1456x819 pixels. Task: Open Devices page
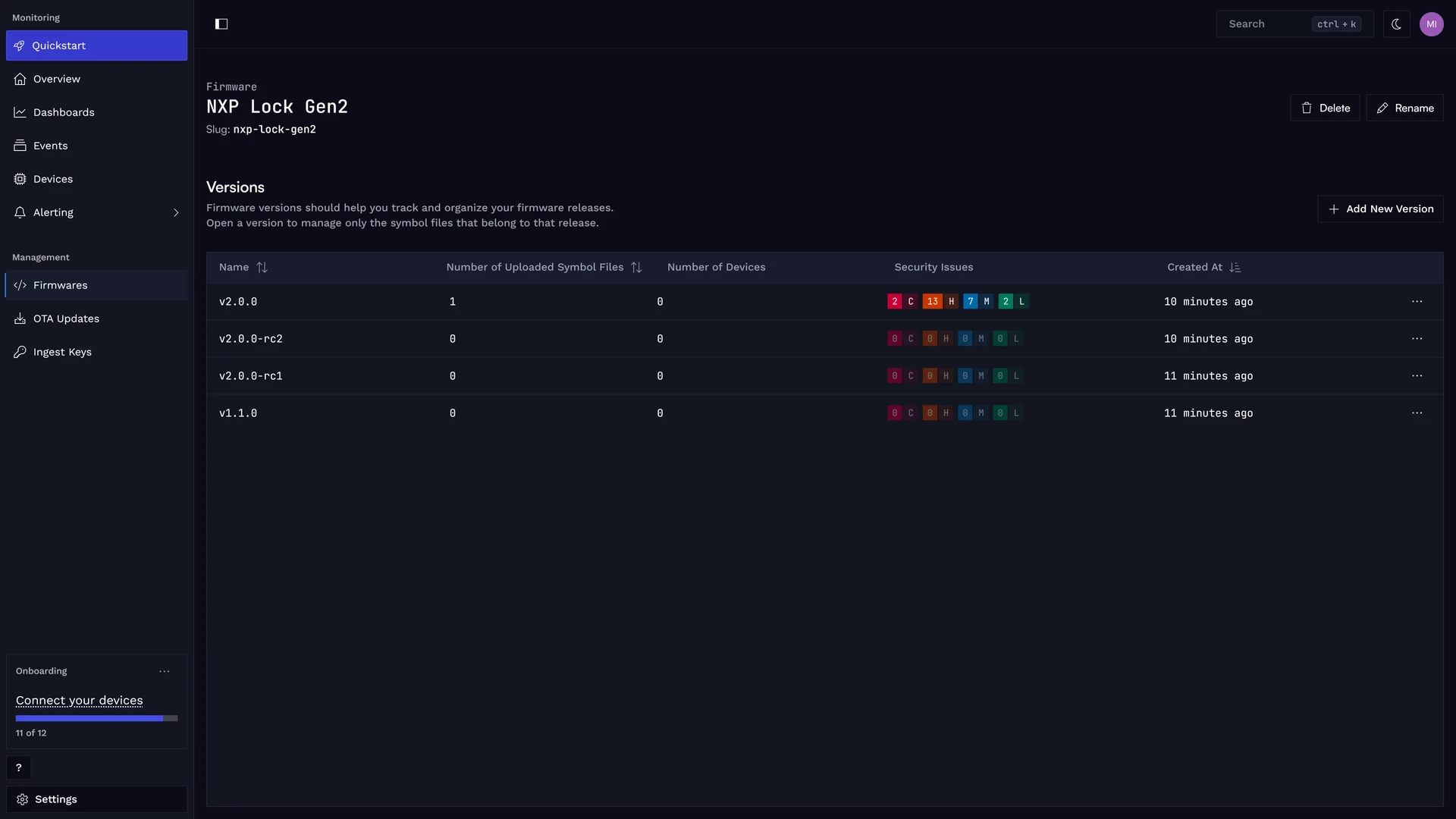[x=96, y=179]
